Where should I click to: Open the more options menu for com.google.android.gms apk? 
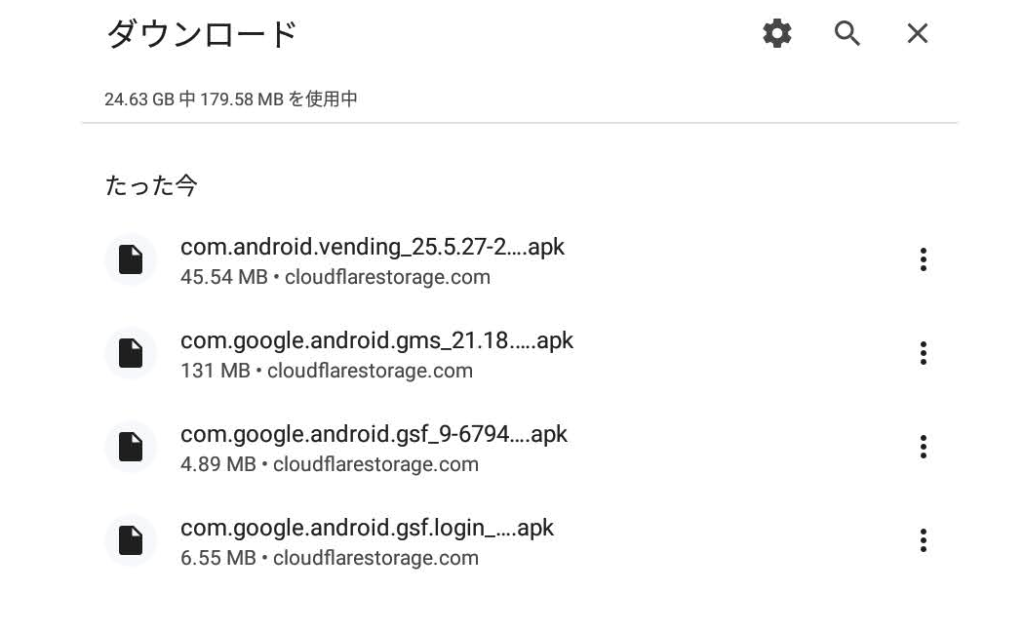point(923,354)
